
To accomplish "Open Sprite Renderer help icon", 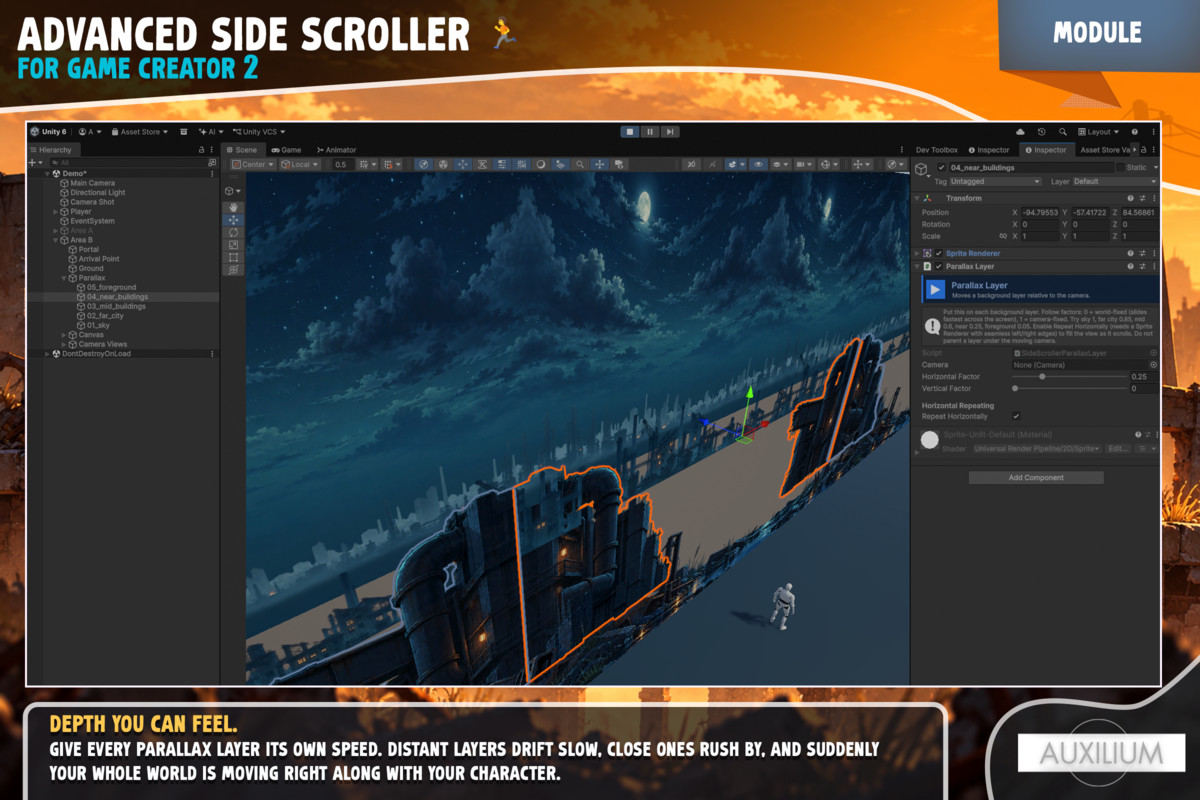I will coord(1130,253).
